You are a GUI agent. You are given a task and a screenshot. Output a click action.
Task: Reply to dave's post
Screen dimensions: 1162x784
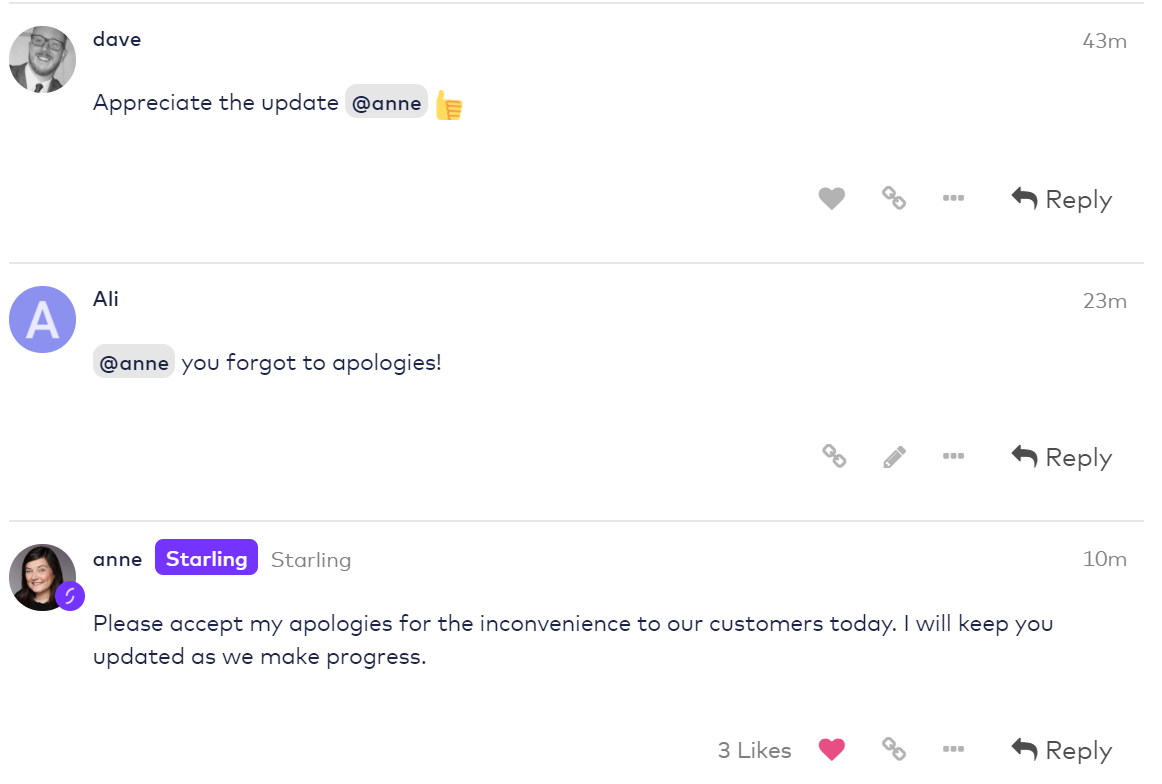point(1062,199)
